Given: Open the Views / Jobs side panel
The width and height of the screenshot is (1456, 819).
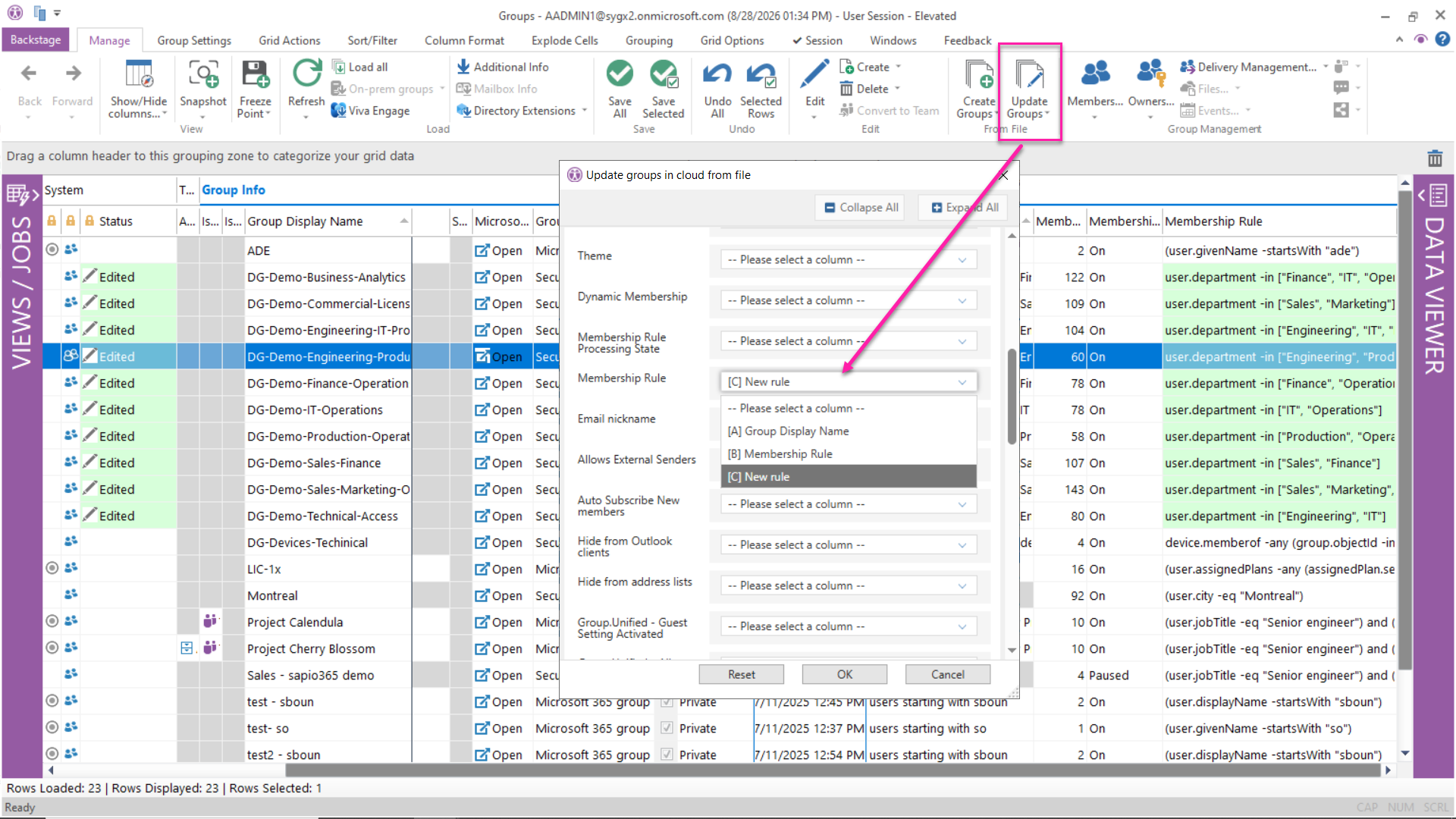Looking at the screenshot, I should (x=21, y=281).
